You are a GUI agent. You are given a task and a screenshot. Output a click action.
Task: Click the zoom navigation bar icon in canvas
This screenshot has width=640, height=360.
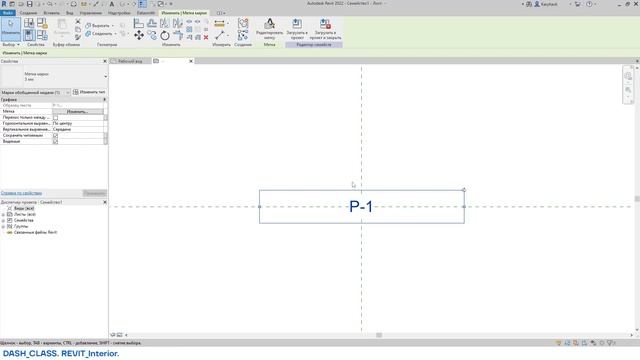628,89
